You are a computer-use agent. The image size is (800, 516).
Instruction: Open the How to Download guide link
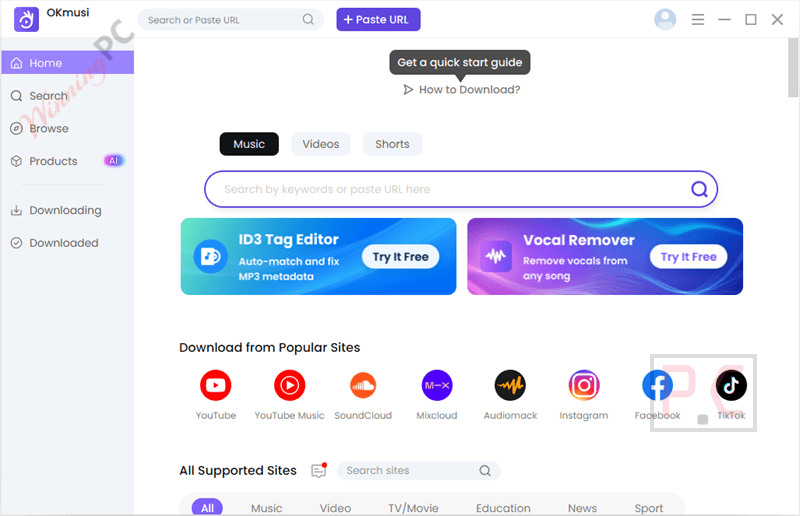[x=462, y=90]
